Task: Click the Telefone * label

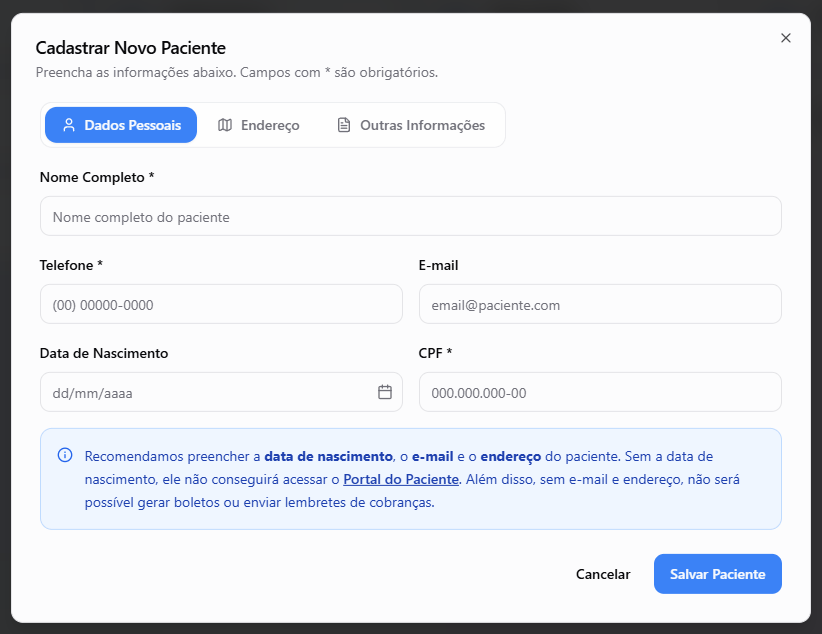Action: point(71,265)
